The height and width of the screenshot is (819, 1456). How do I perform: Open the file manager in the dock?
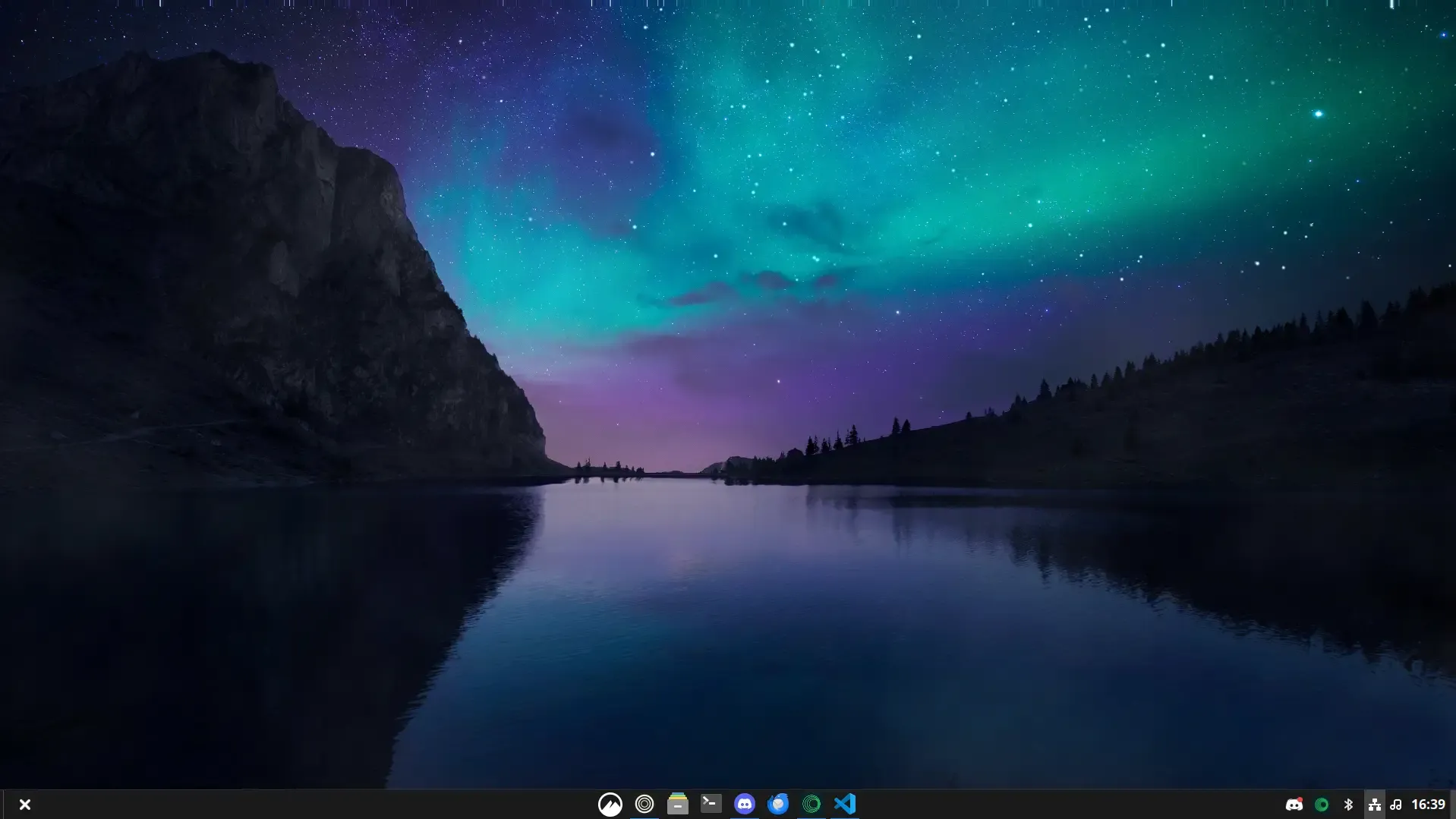pyautogui.click(x=678, y=804)
